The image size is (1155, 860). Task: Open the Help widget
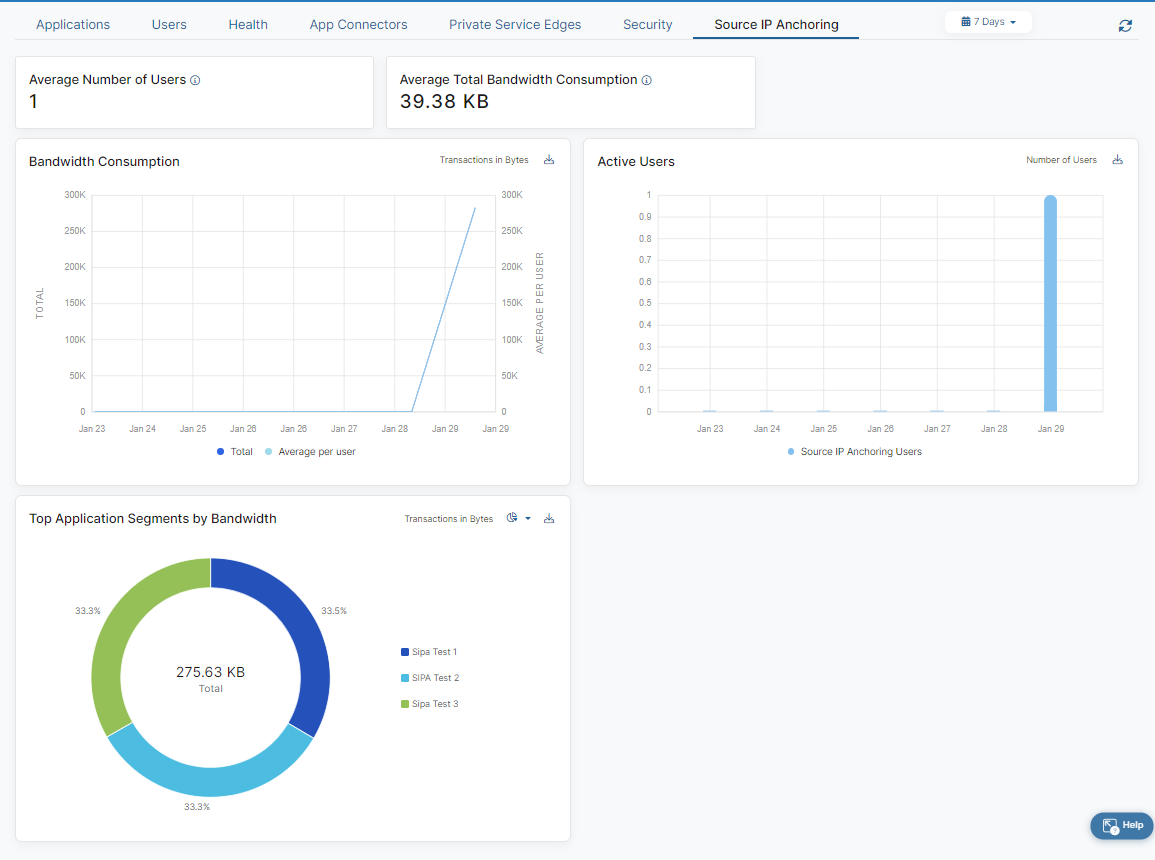(1122, 825)
